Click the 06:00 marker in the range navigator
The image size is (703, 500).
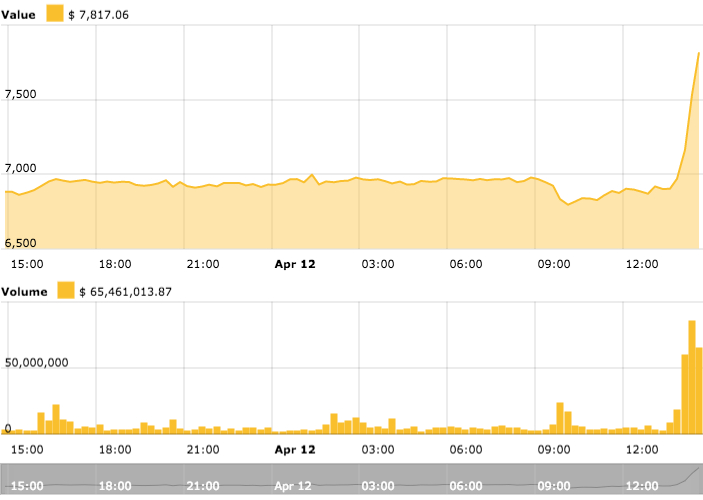point(466,486)
